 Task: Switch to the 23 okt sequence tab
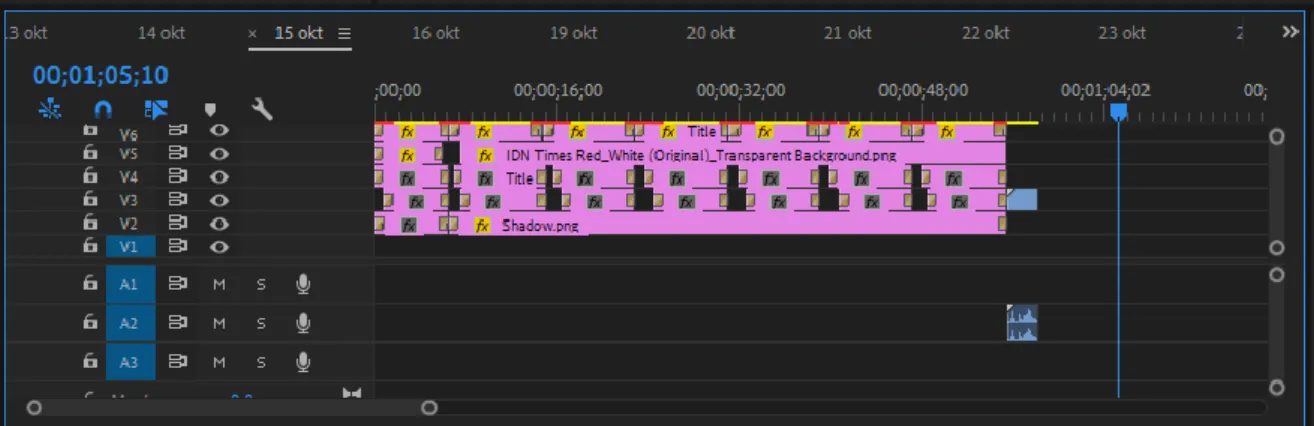point(1122,33)
